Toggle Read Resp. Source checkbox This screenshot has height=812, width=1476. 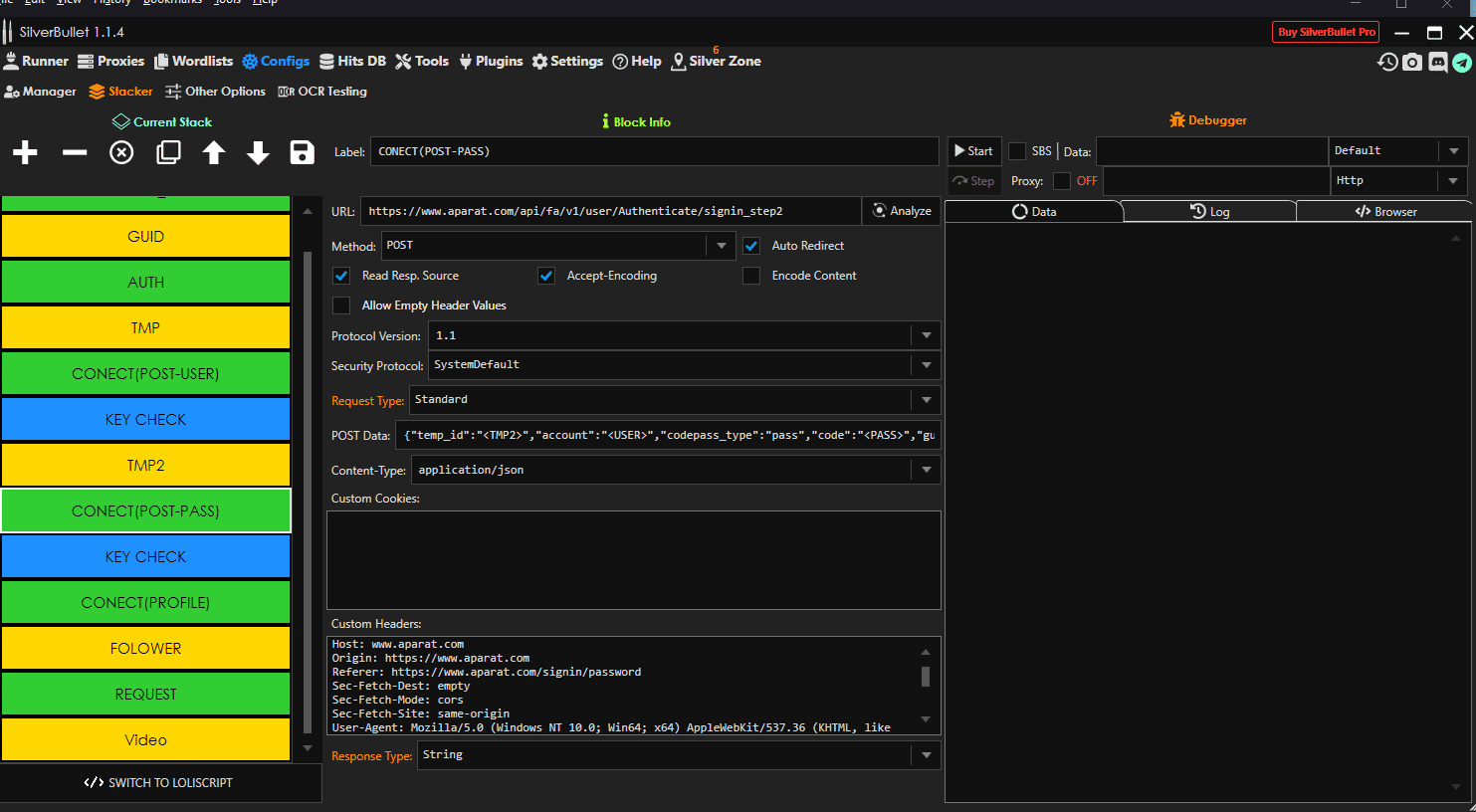[x=341, y=276]
